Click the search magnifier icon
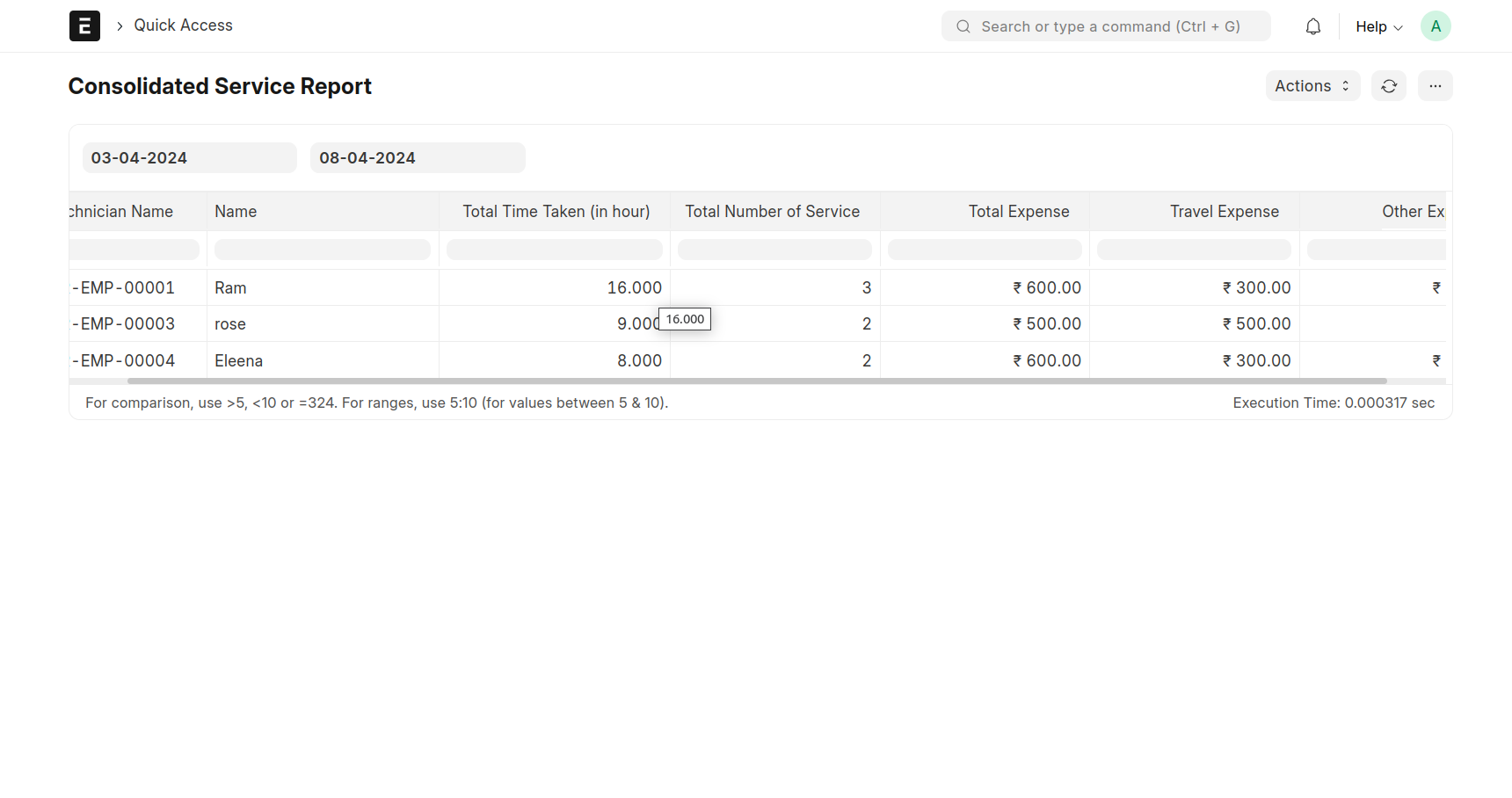Screen dimensions: 1512x798 click(963, 26)
